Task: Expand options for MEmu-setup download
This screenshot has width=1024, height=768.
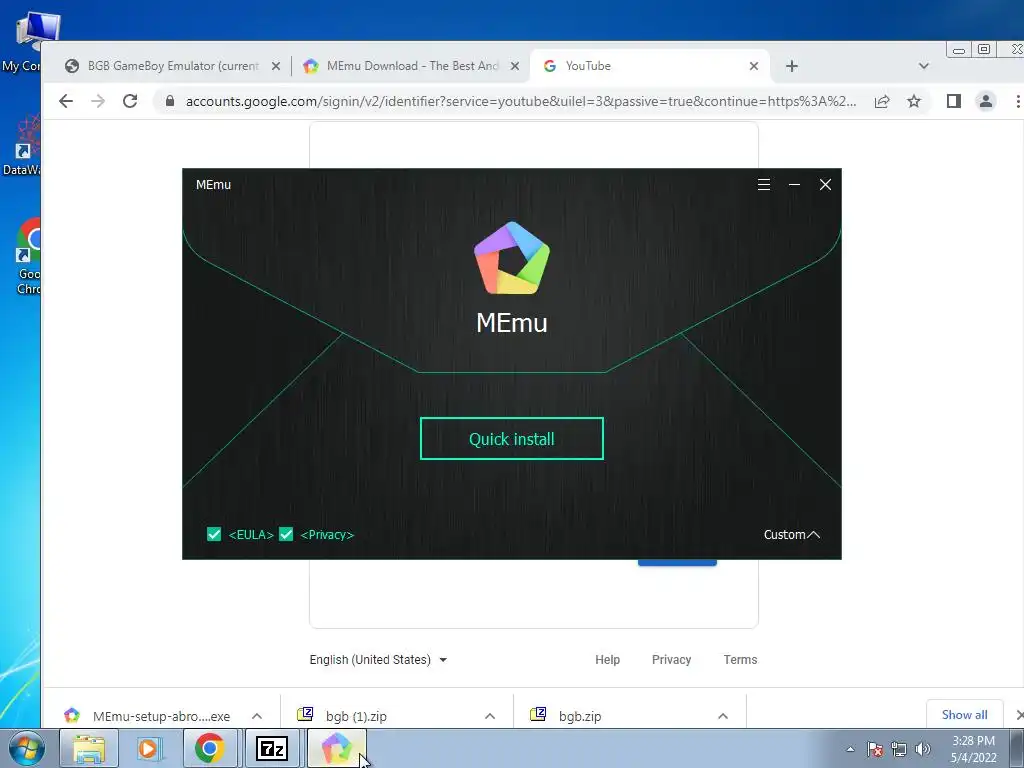Action: [x=257, y=716]
